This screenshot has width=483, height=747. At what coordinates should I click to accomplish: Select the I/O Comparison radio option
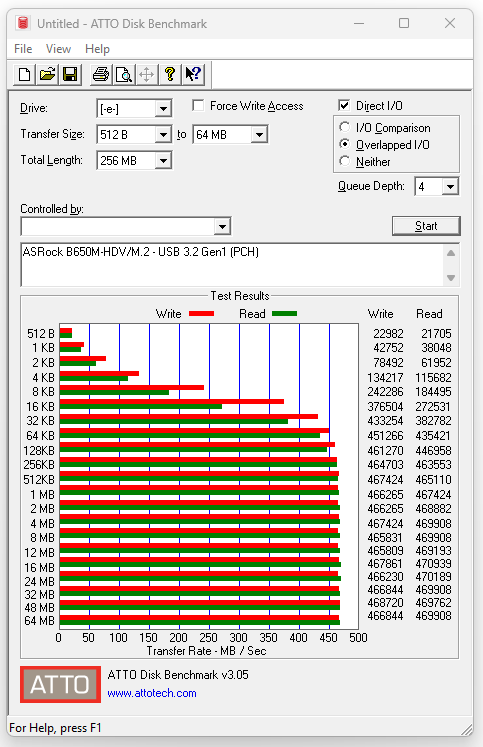click(x=344, y=127)
